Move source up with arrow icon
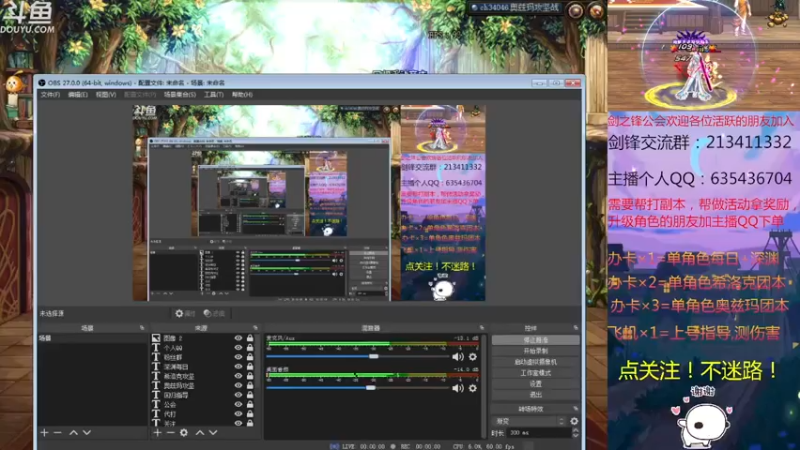Screen dimensions: 800x450 pos(199,433)
